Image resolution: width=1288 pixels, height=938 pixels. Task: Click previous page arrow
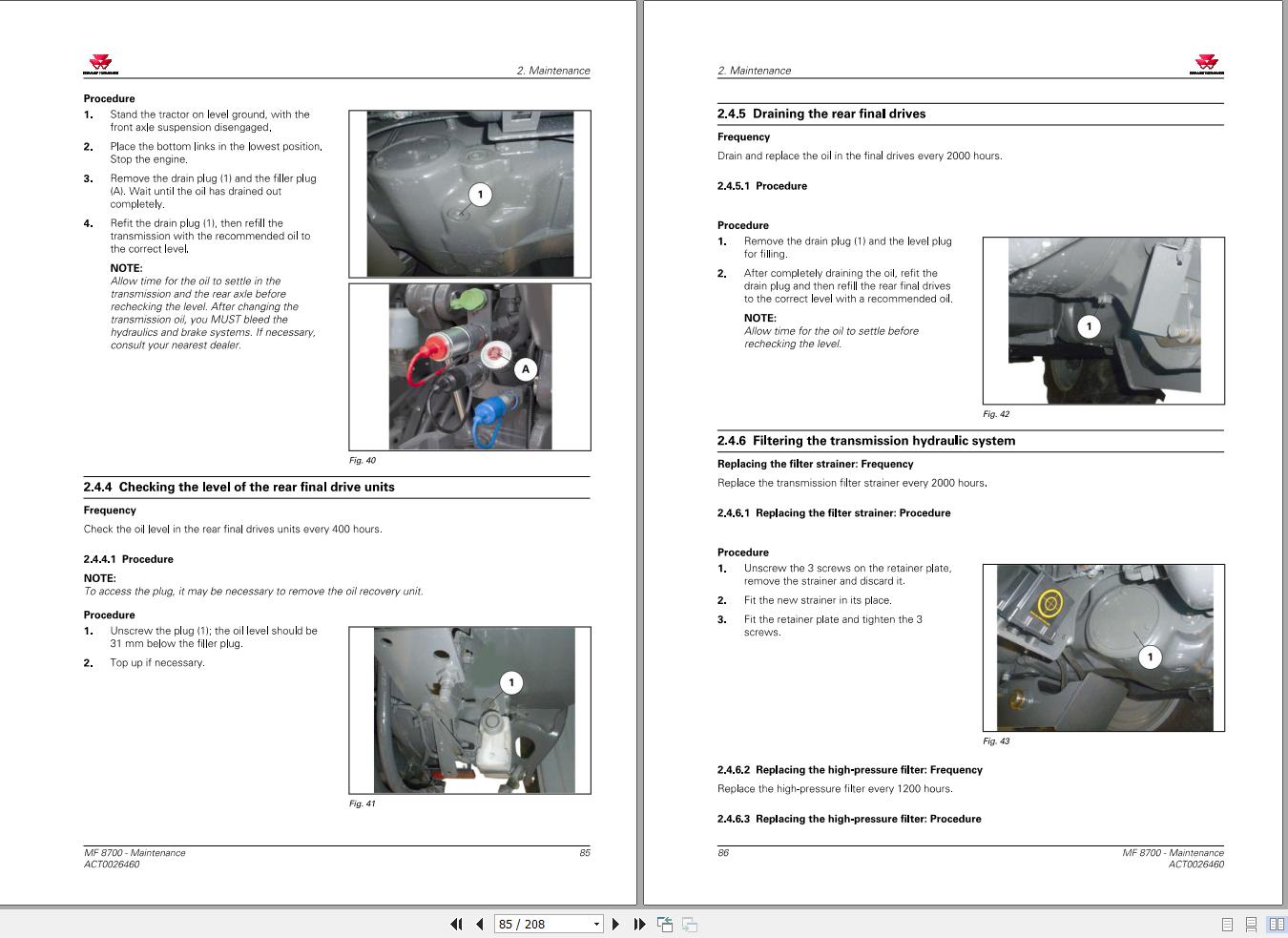pos(479,924)
